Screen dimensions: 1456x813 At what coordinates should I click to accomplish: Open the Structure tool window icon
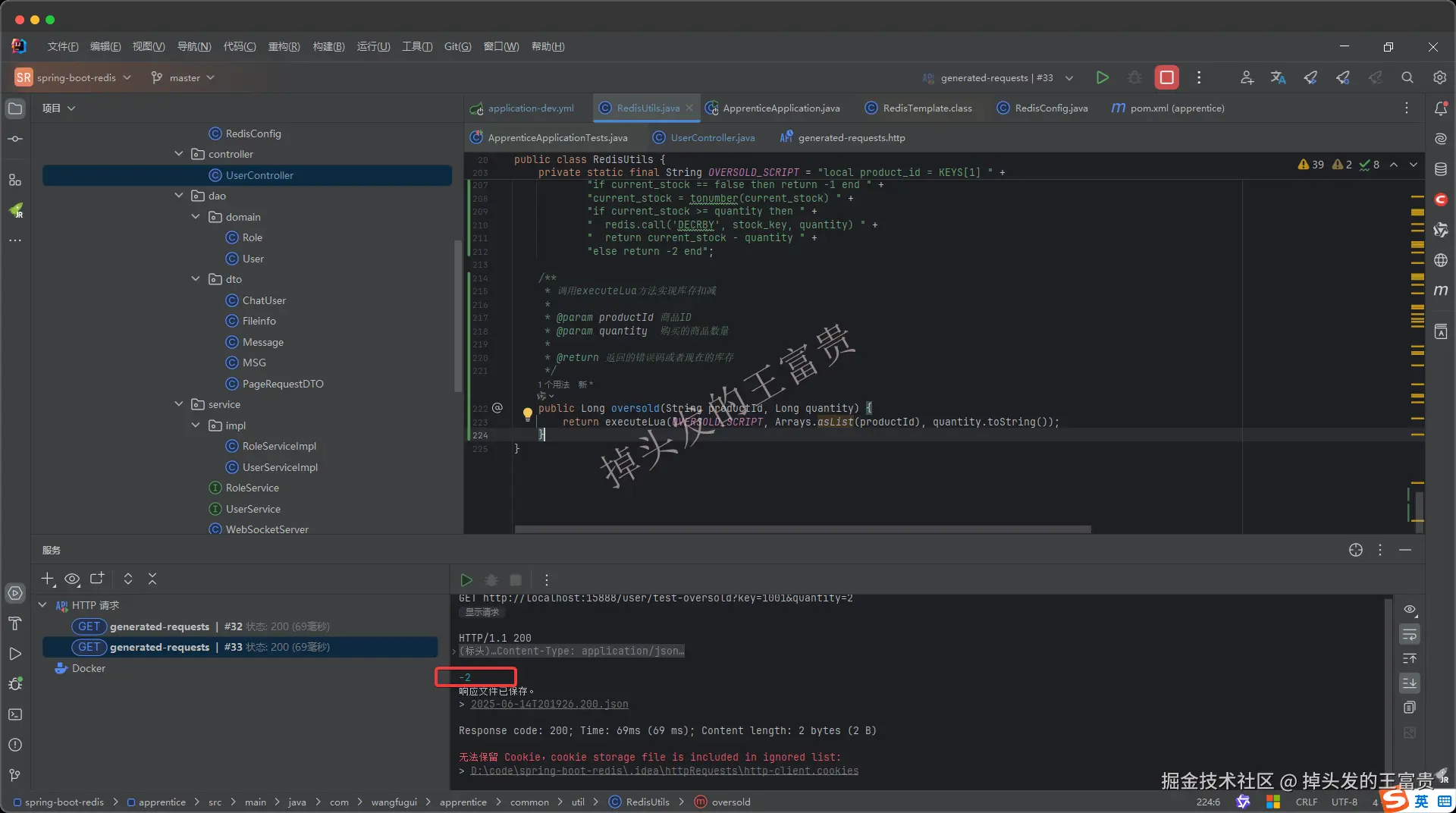[15, 180]
